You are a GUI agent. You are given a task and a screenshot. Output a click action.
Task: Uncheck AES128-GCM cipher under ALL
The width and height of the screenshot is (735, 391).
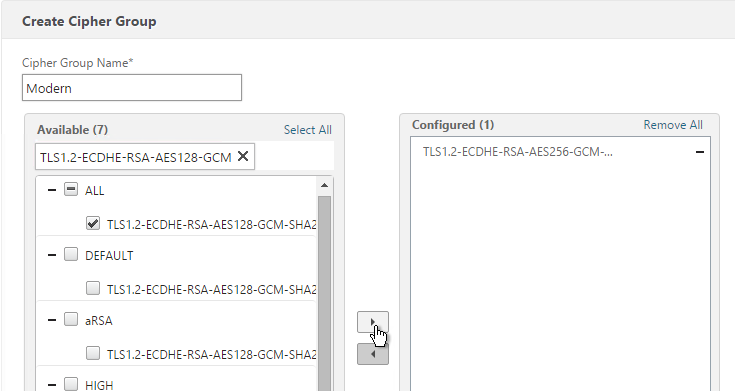click(93, 223)
